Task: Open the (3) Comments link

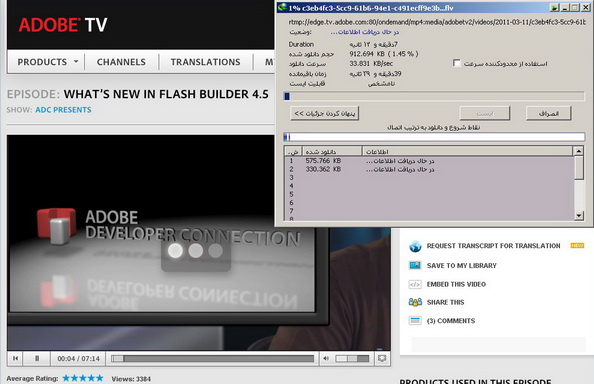Action: tap(451, 321)
